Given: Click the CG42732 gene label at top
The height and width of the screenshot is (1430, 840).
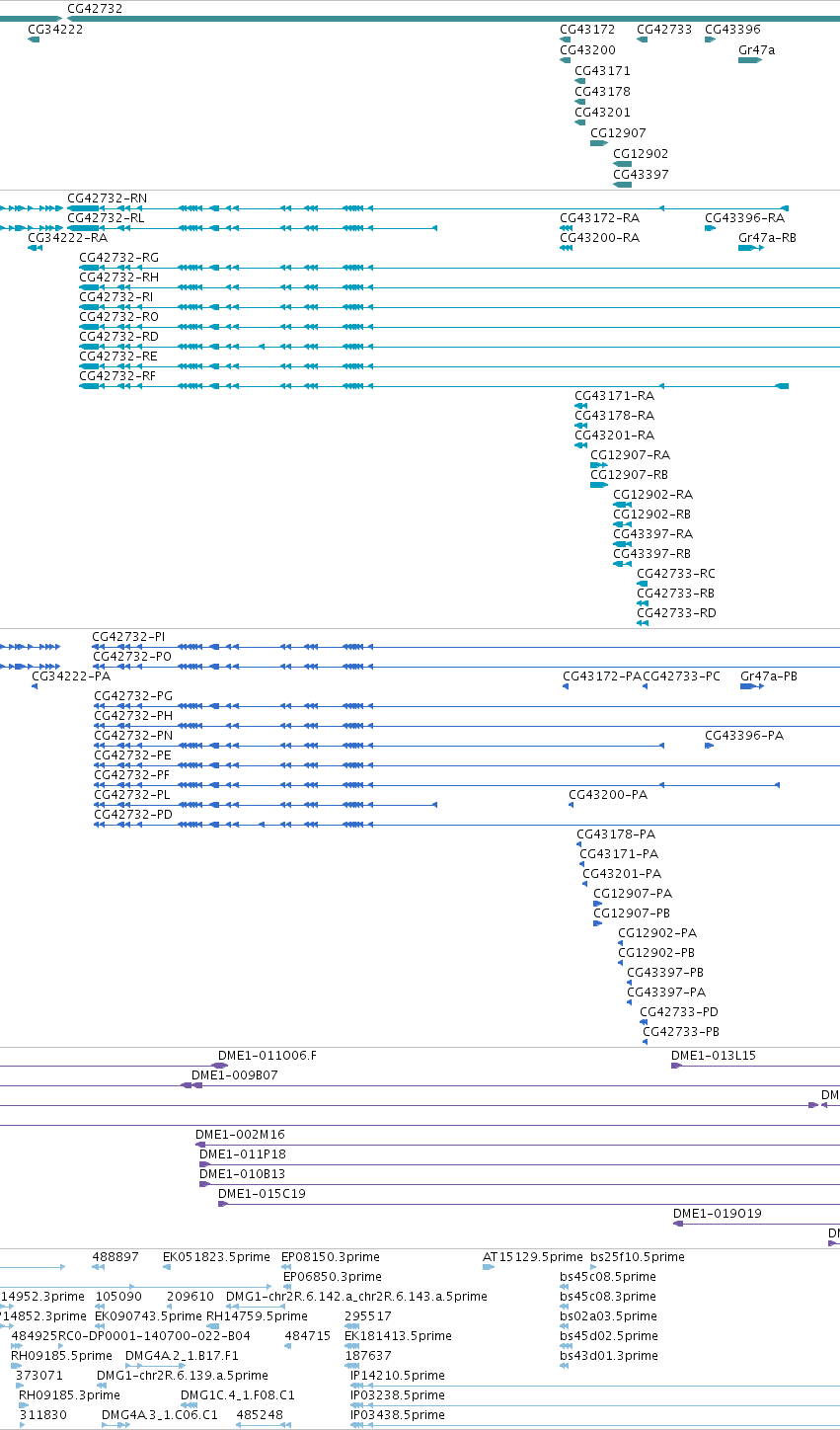Looking at the screenshot, I should coord(95,8).
